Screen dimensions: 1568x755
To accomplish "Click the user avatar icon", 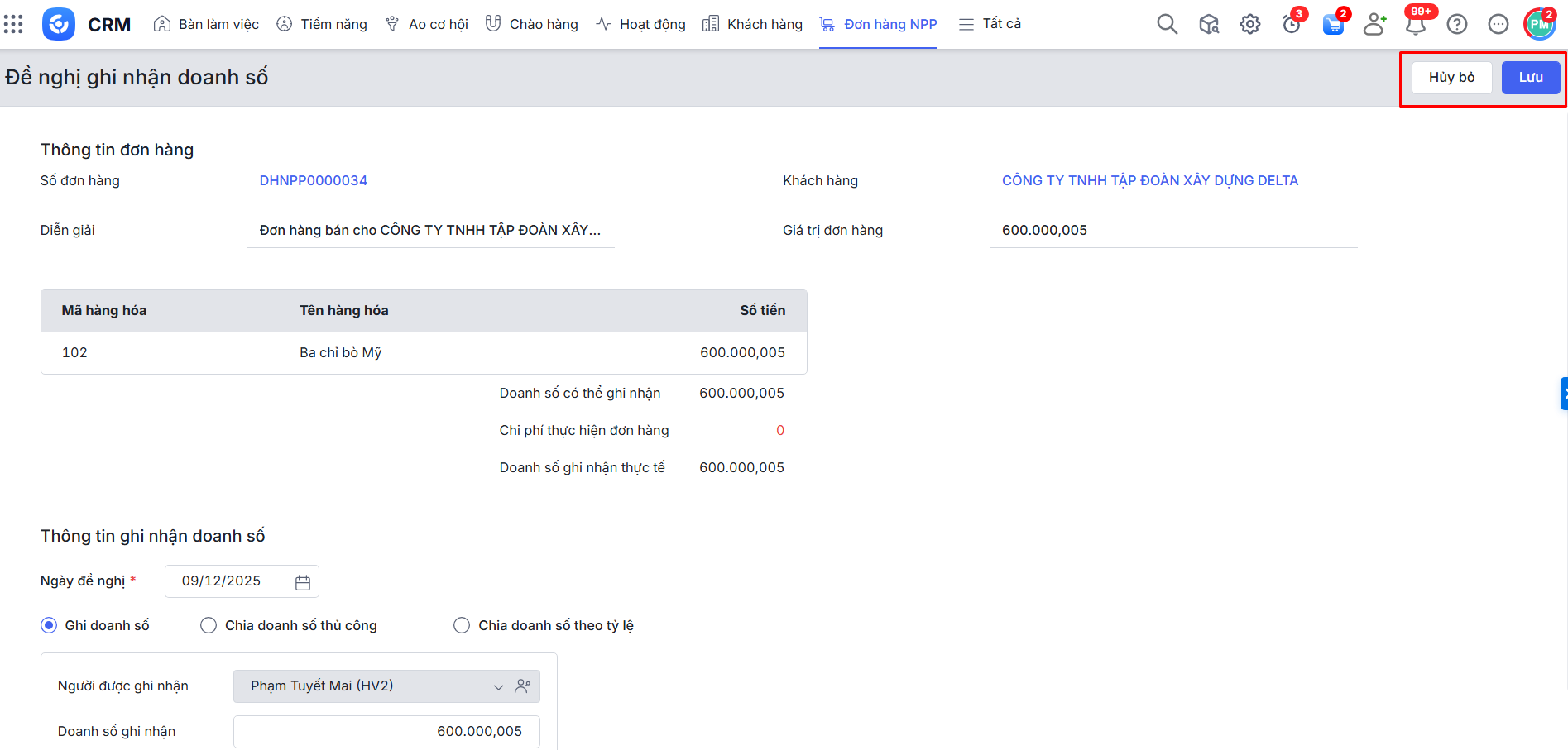I will click(1539, 24).
